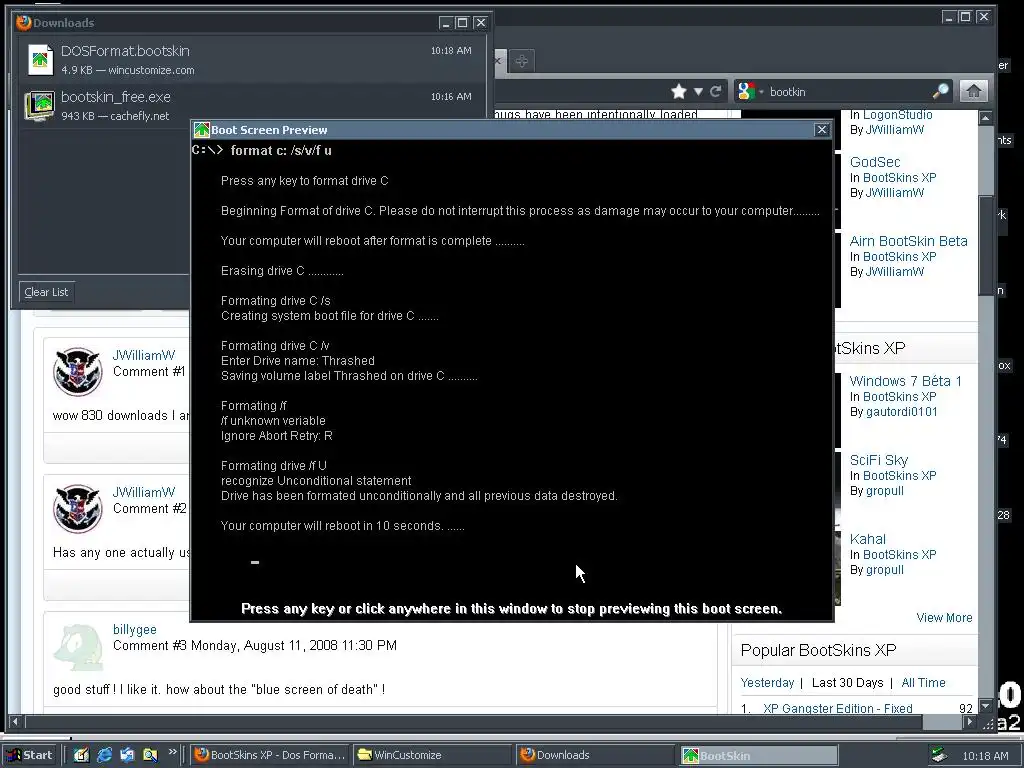The height and width of the screenshot is (768, 1024).
Task: Open the GodSec skin link
Action: tap(874, 162)
